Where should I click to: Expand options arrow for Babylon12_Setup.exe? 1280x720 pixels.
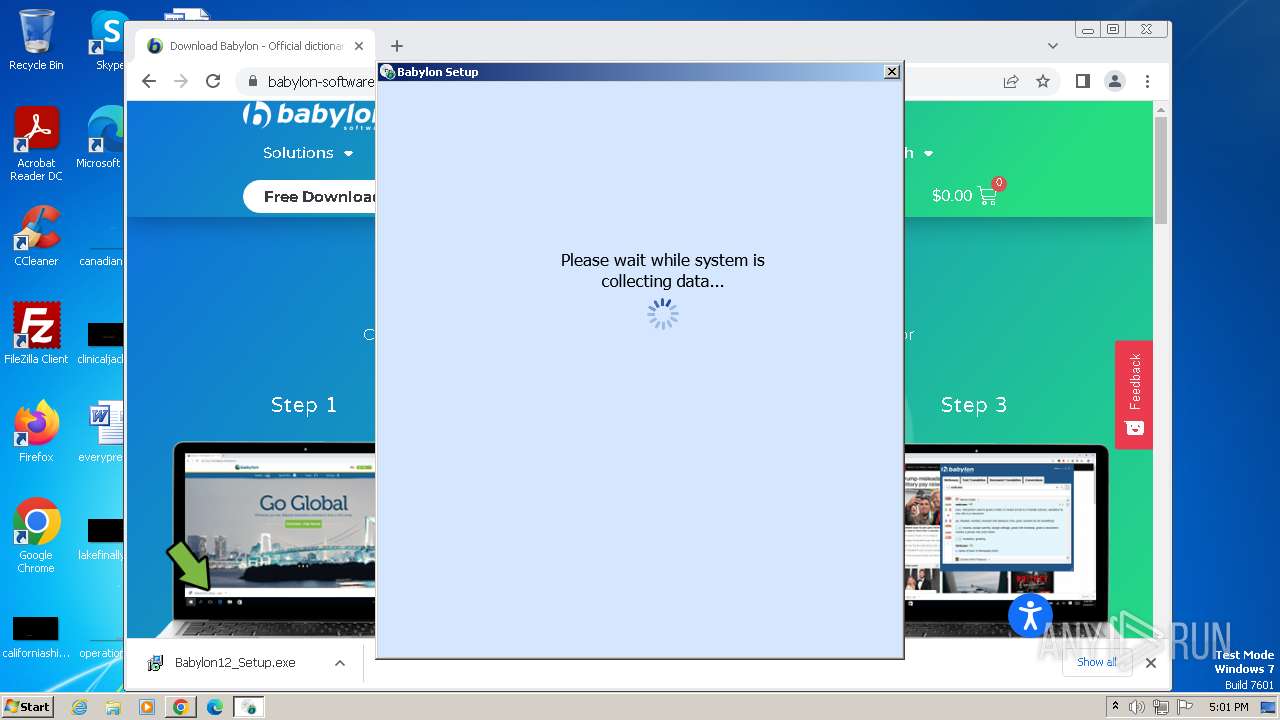340,663
